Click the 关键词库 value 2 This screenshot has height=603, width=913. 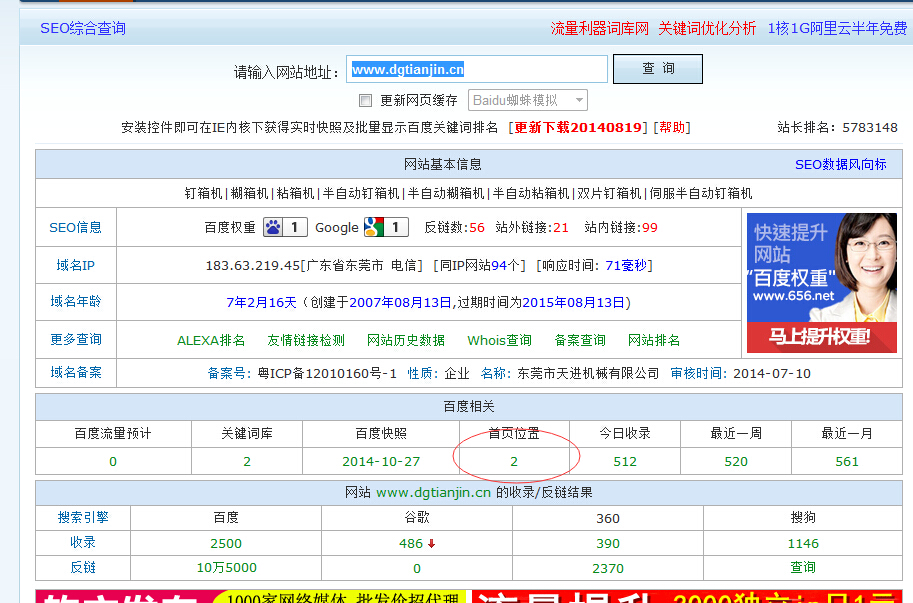pos(247,462)
